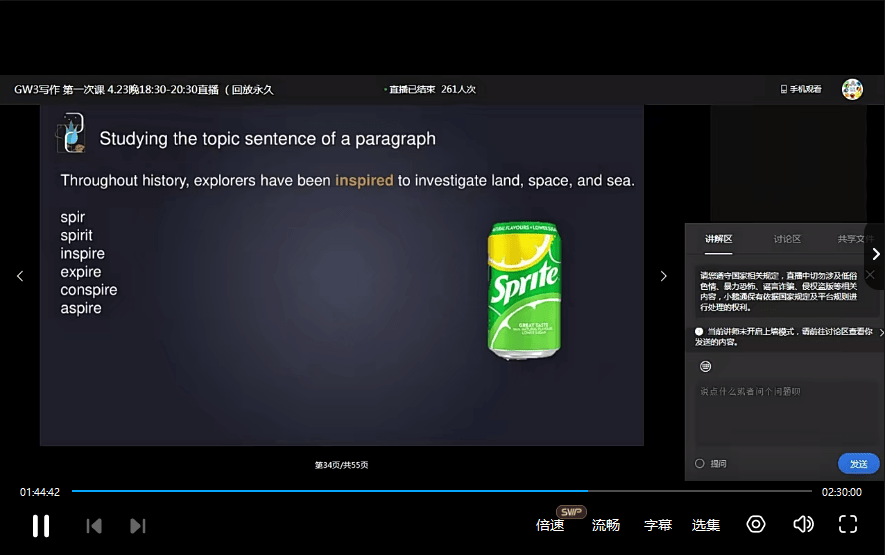
Task: Close the regulation notice banner
Action: 870,274
